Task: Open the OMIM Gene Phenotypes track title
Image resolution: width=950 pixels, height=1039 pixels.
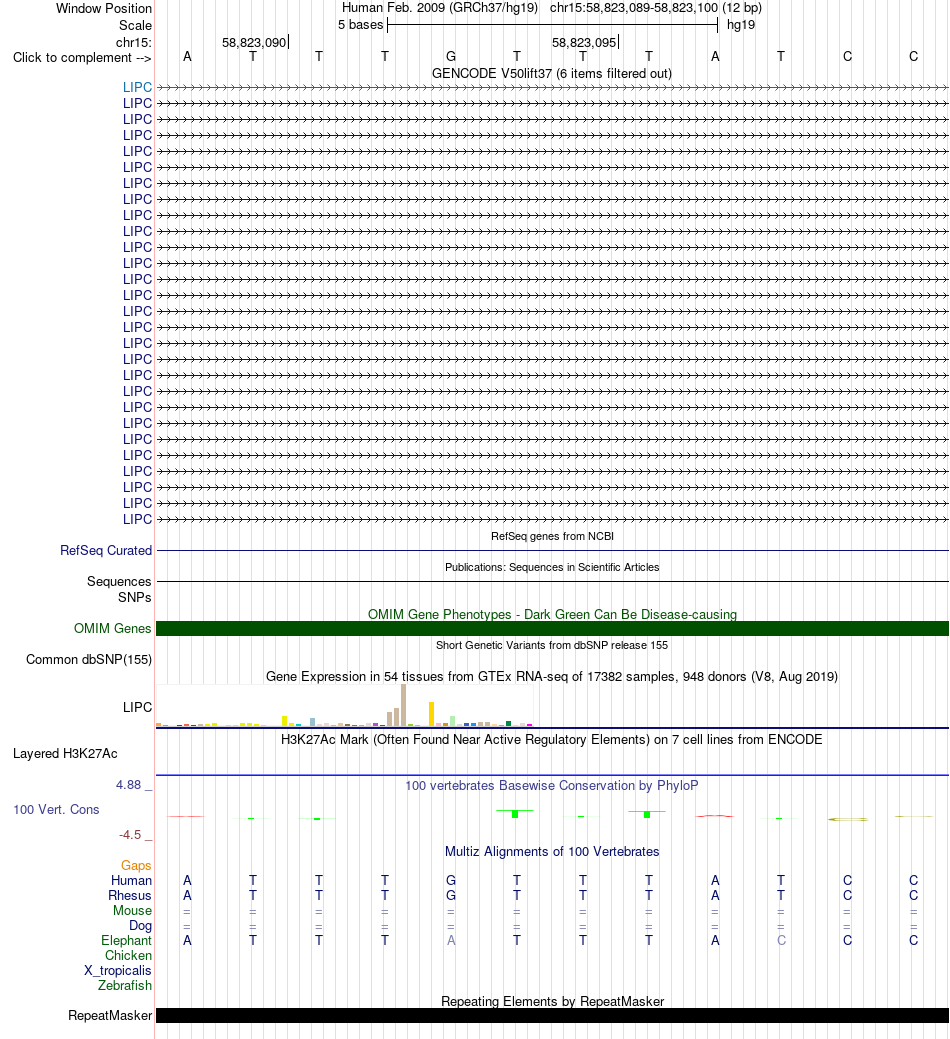Action: point(552,614)
